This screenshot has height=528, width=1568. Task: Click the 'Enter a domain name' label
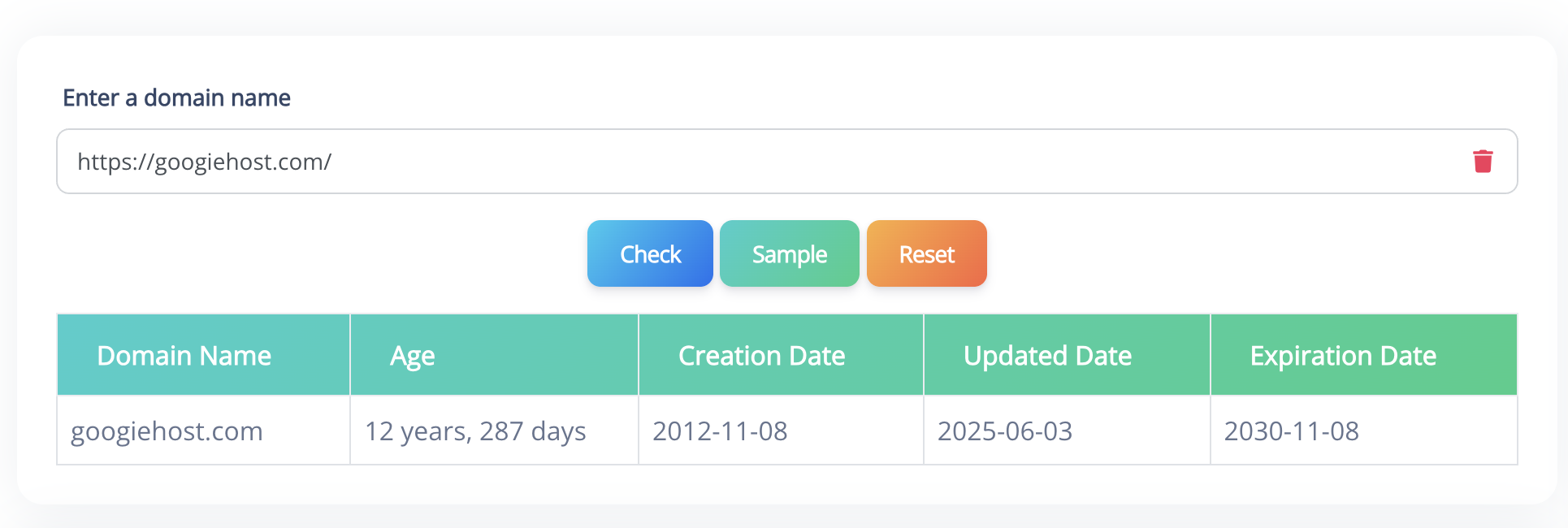coord(176,98)
